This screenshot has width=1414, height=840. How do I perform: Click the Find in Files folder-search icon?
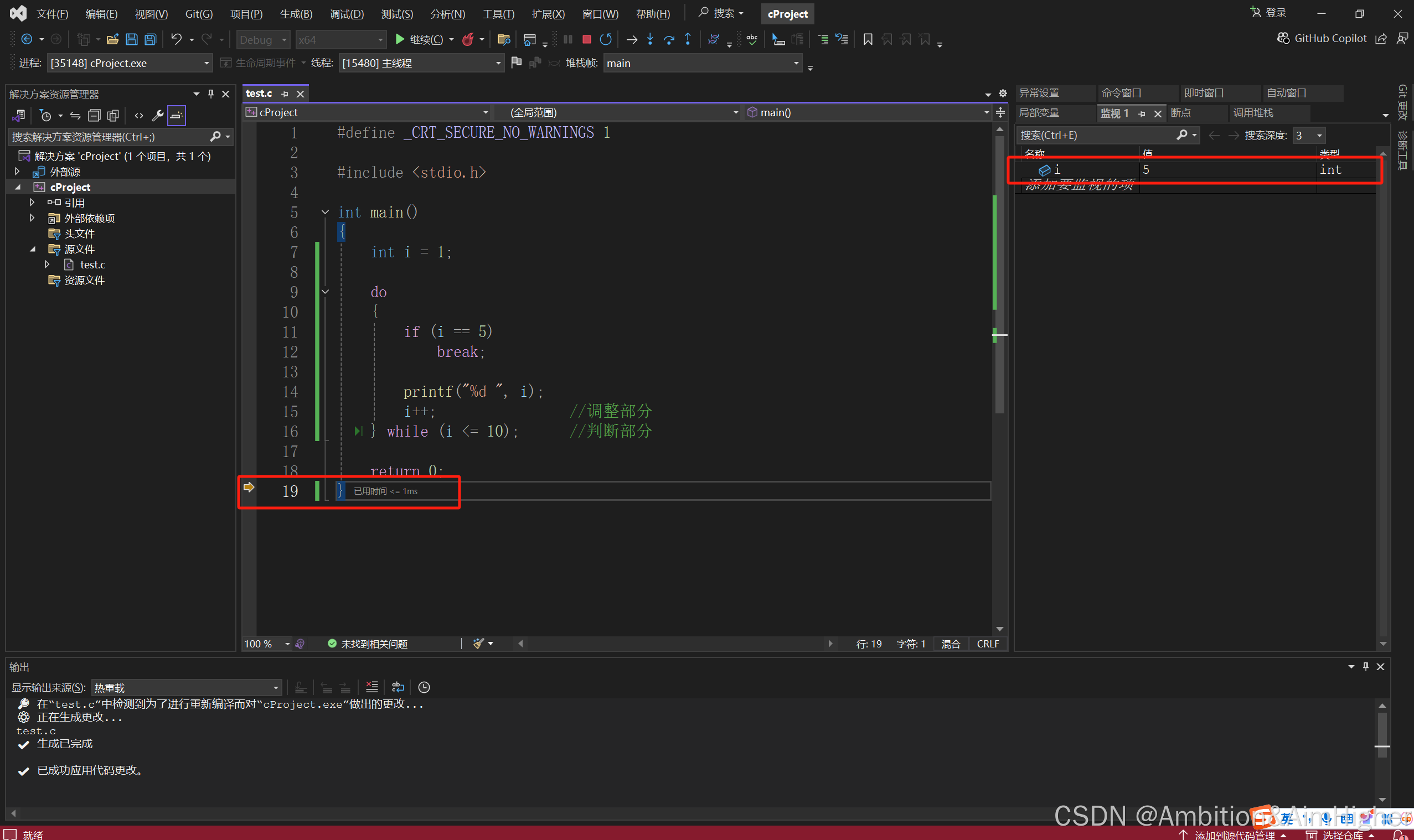tap(503, 39)
